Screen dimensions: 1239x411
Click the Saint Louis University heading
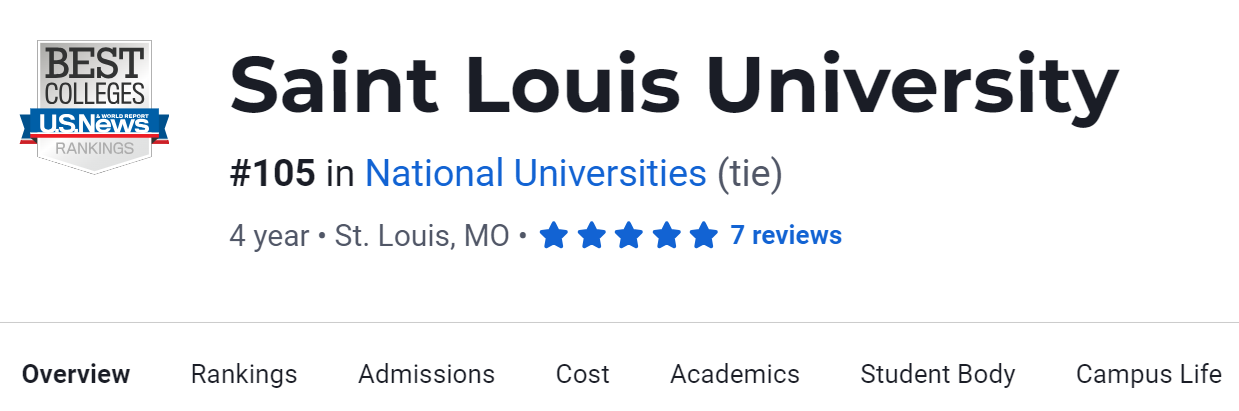tap(673, 86)
